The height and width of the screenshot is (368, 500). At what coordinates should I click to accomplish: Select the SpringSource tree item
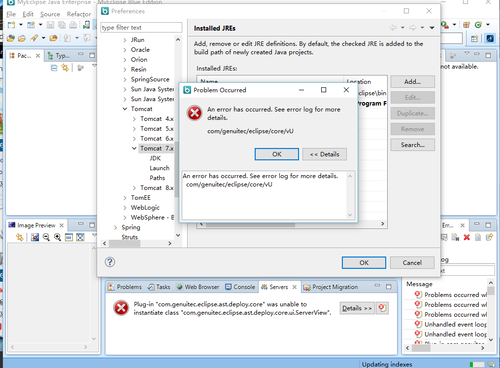(150, 79)
